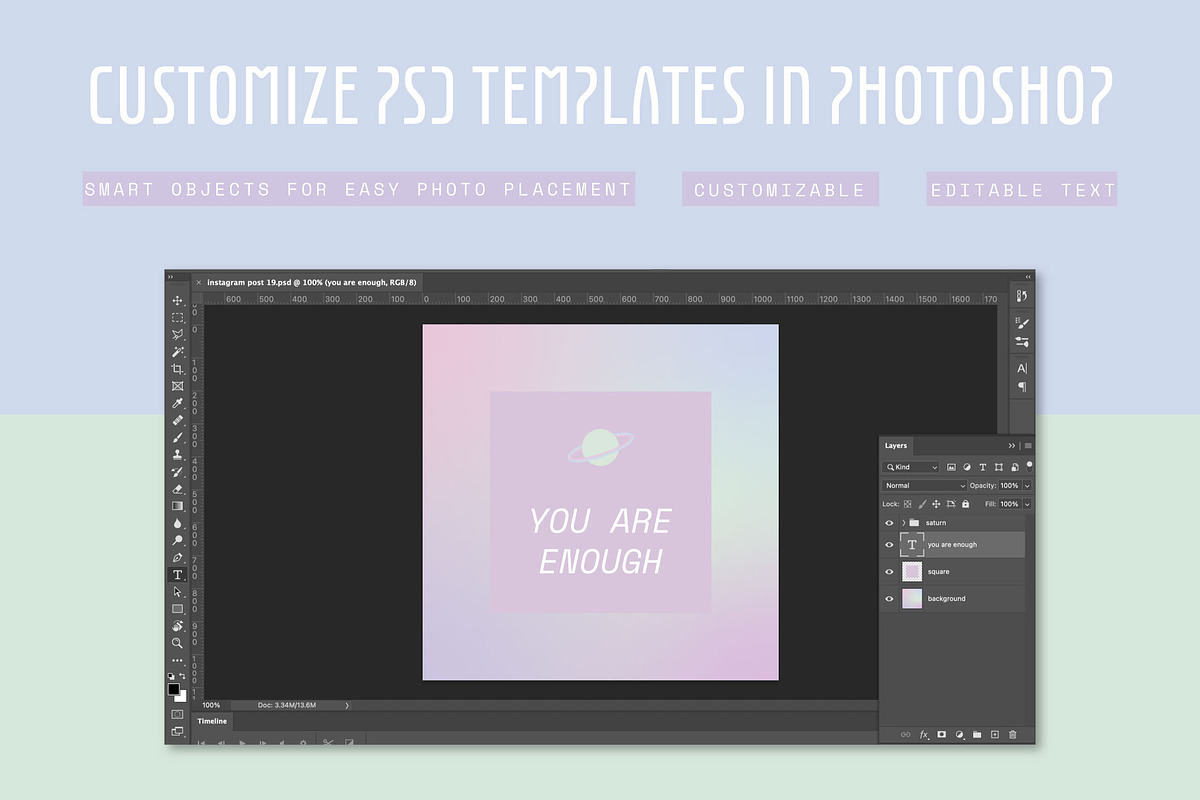
Task: Select the Horizontal Type tool
Action: [177, 575]
